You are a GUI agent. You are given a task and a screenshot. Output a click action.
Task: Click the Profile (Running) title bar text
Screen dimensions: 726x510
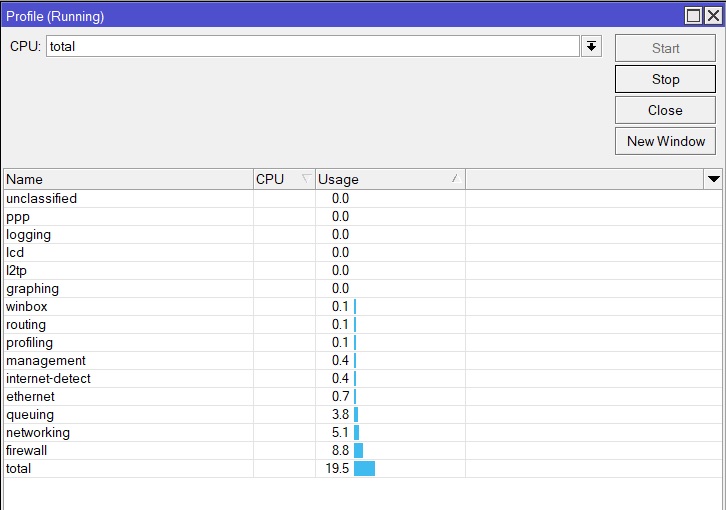pyautogui.click(x=55, y=17)
